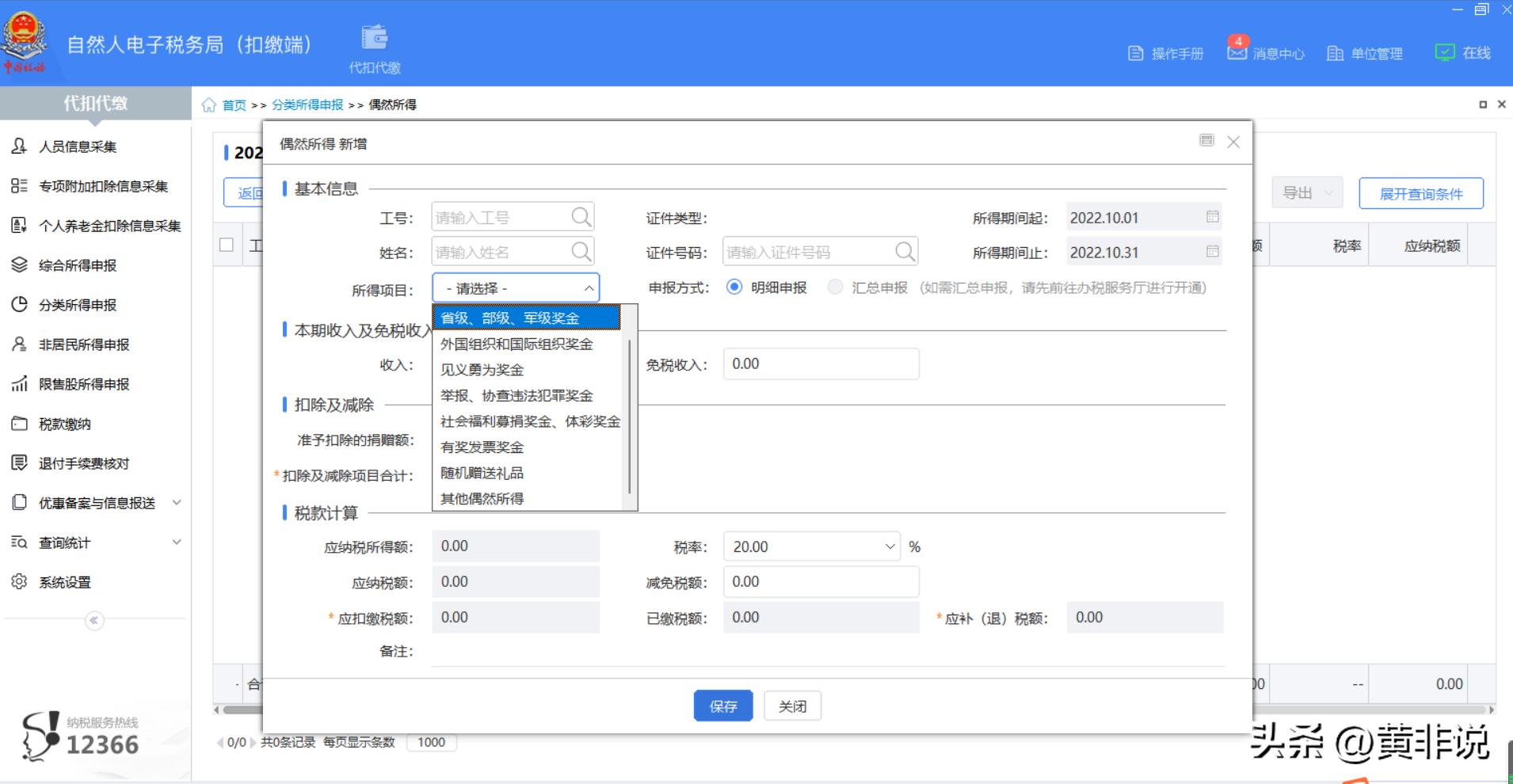Select 其他偶然所得 option
This screenshot has width=1513, height=784.
pos(482,499)
